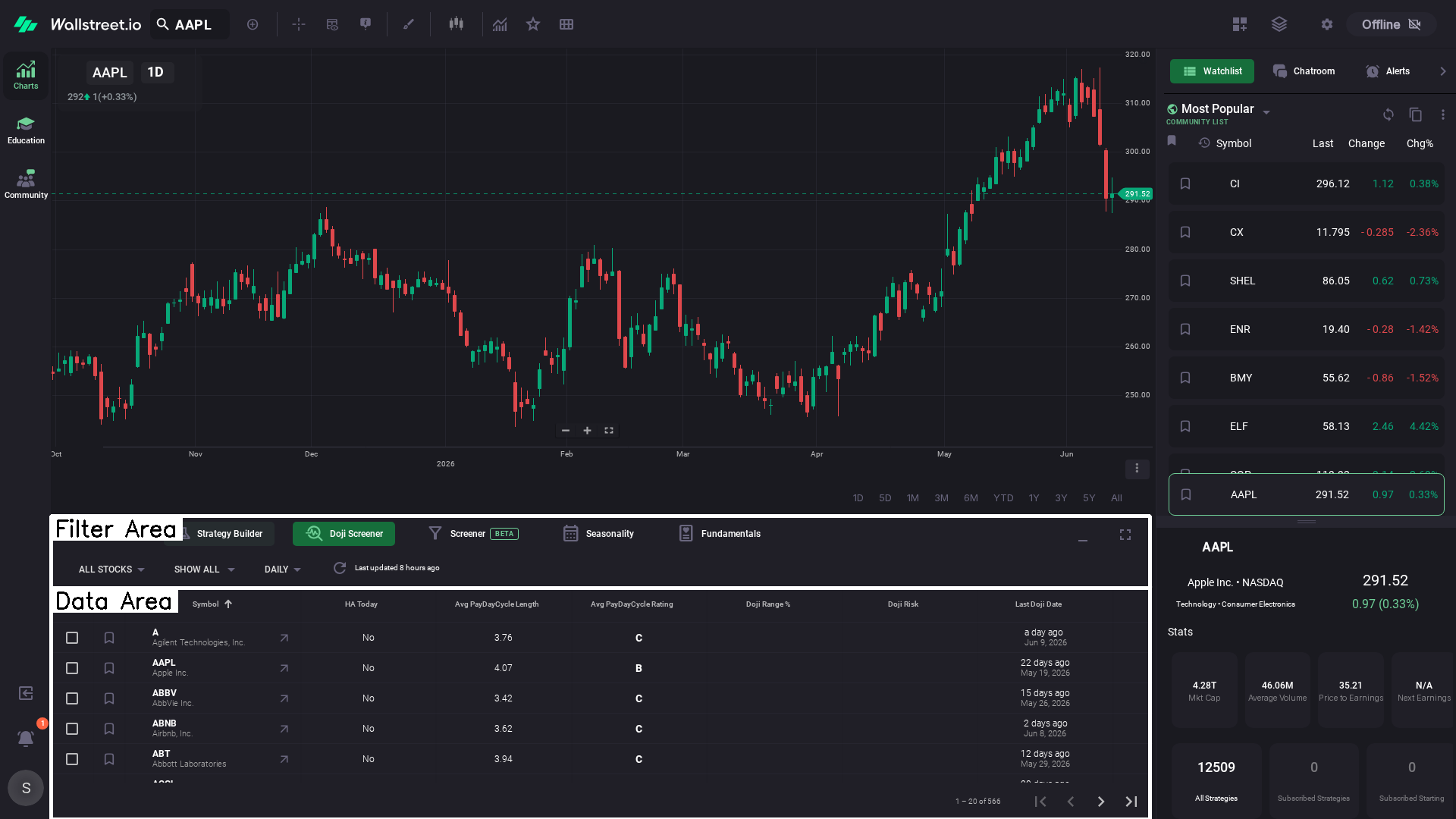Check the ABNB row checkbox

click(72, 729)
